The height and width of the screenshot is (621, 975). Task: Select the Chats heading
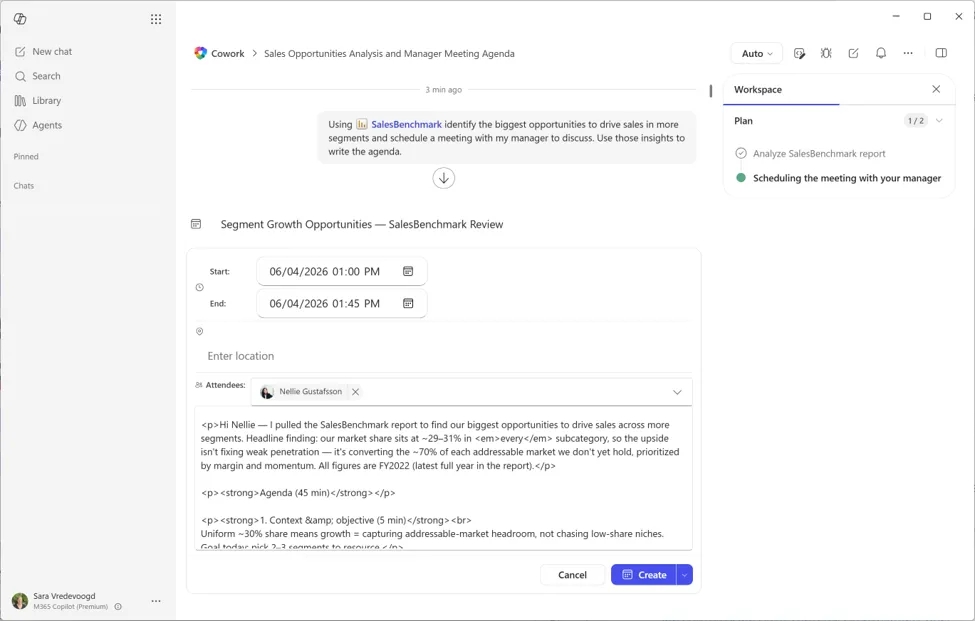[24, 186]
